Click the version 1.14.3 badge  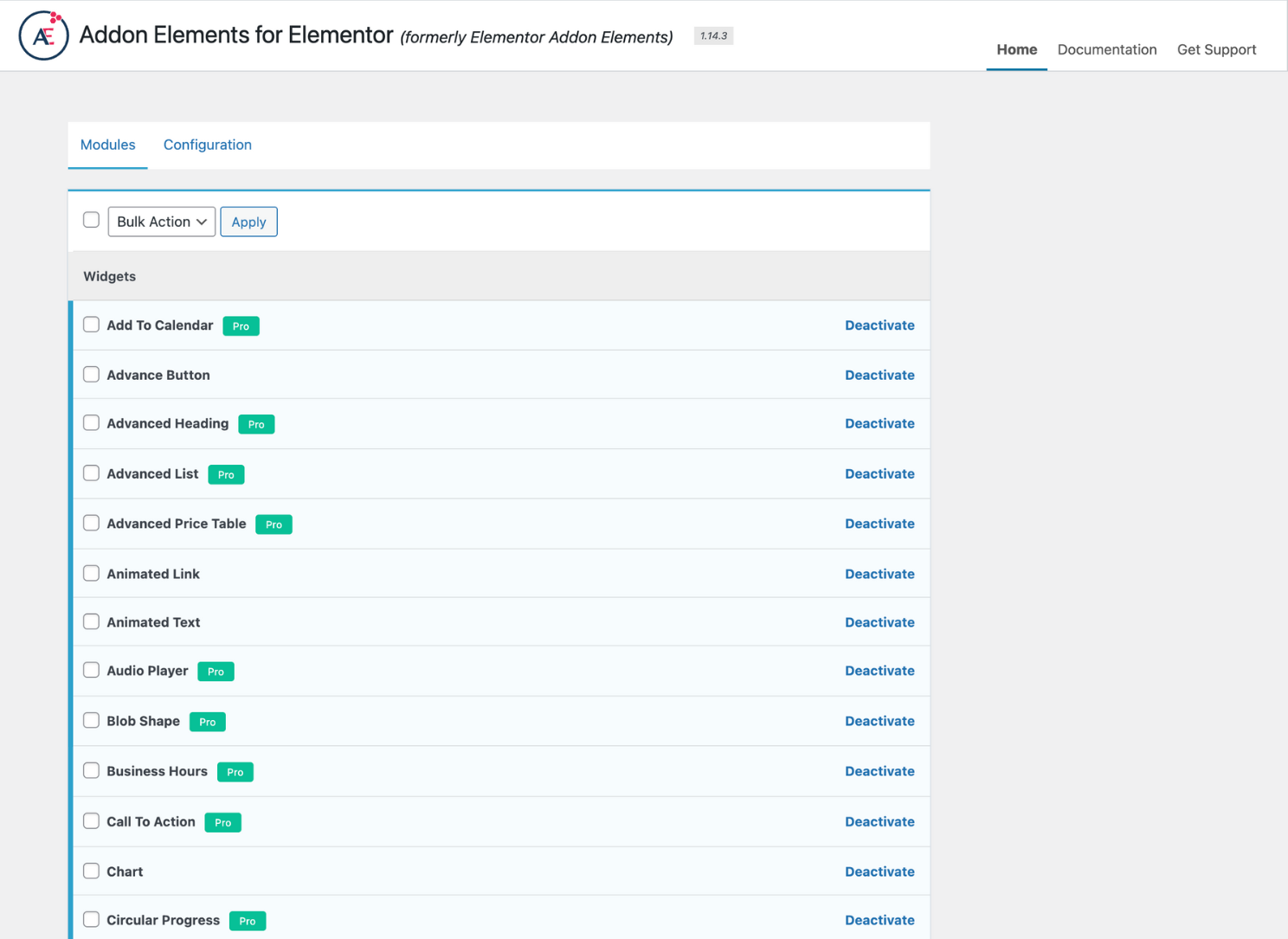pyautogui.click(x=713, y=36)
